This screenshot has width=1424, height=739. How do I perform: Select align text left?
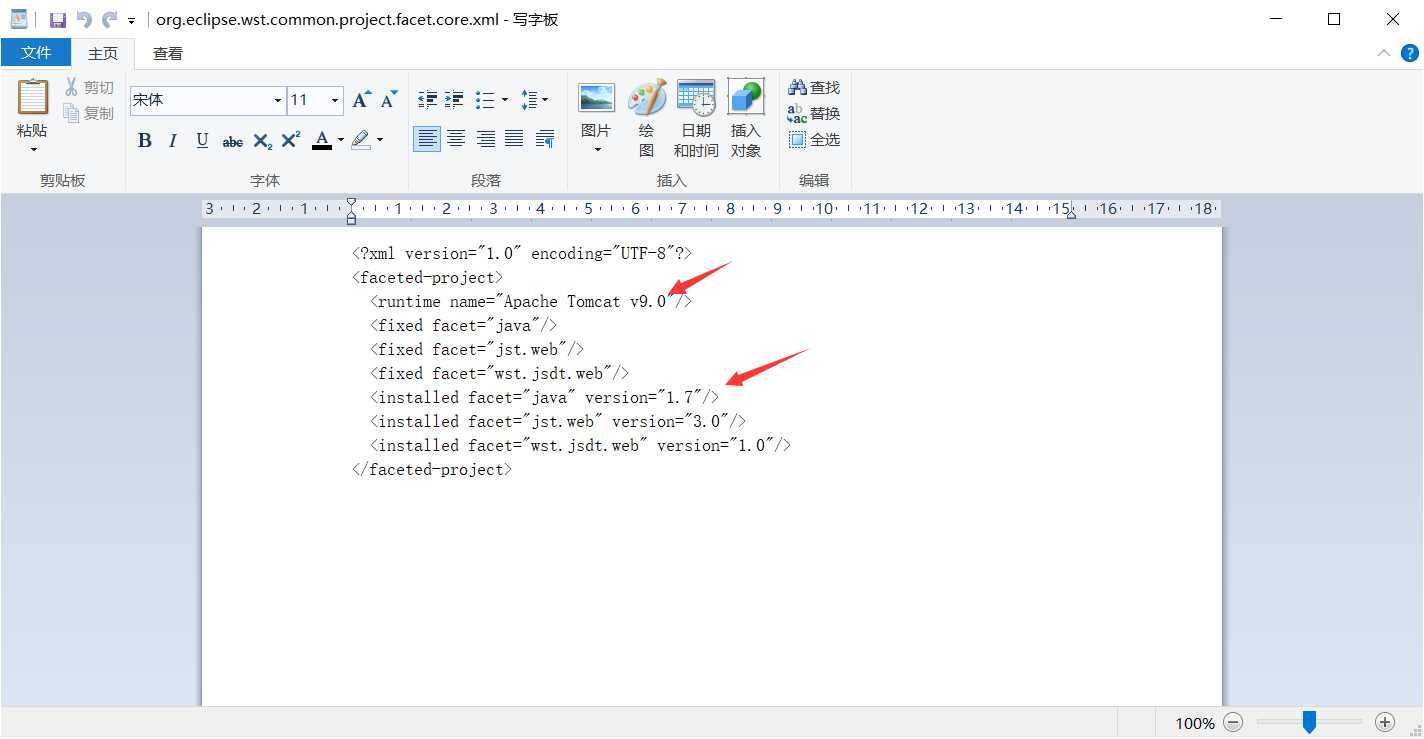point(427,139)
